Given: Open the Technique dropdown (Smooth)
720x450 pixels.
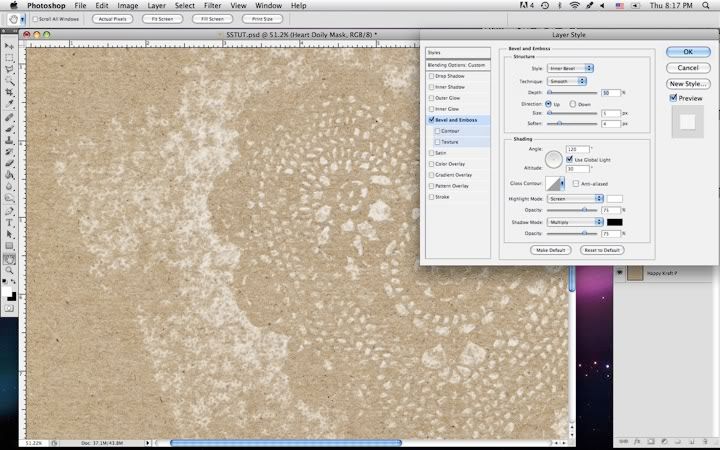Looking at the screenshot, I should [567, 81].
